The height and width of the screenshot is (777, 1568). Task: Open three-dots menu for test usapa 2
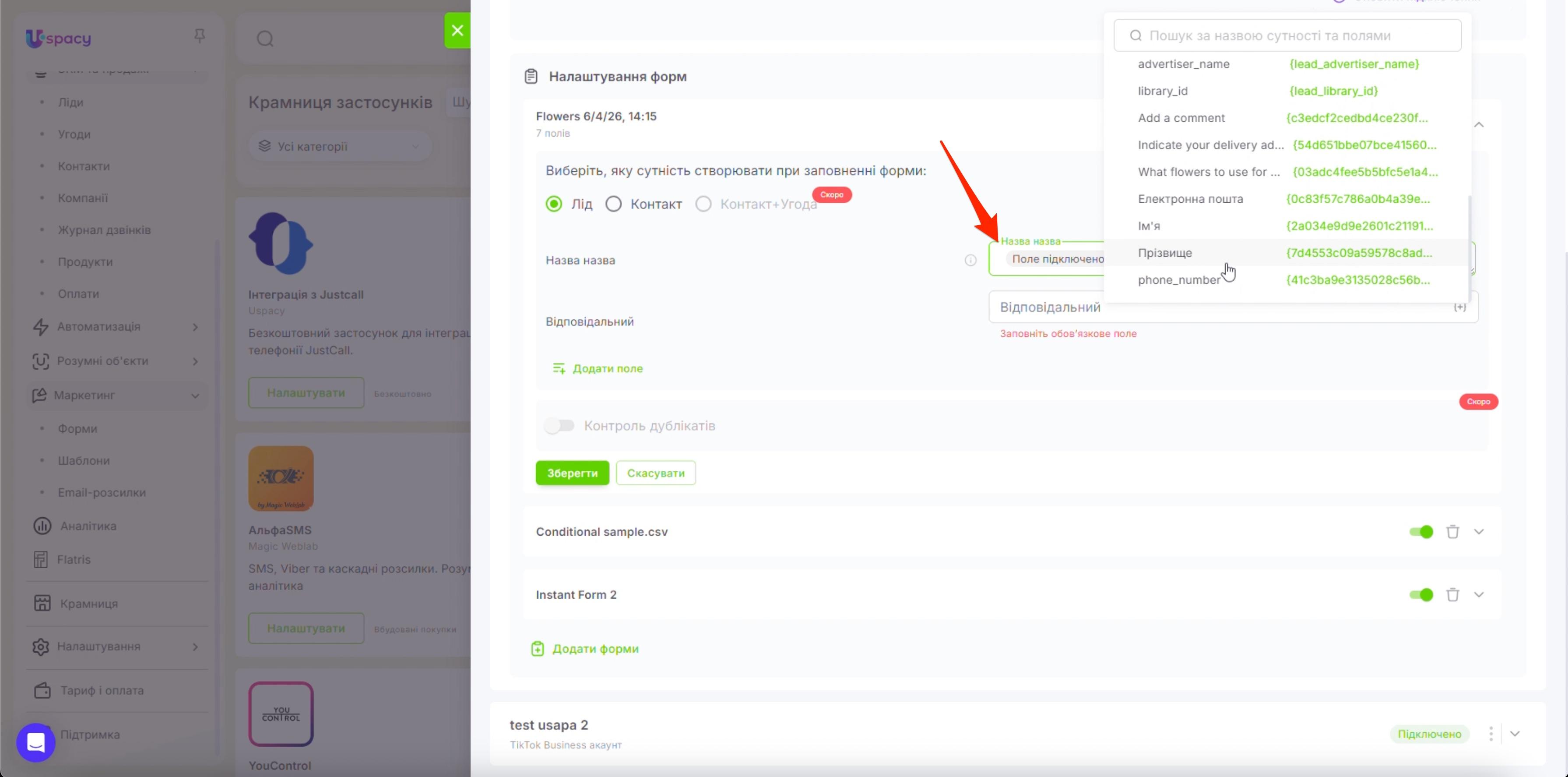tap(1491, 734)
